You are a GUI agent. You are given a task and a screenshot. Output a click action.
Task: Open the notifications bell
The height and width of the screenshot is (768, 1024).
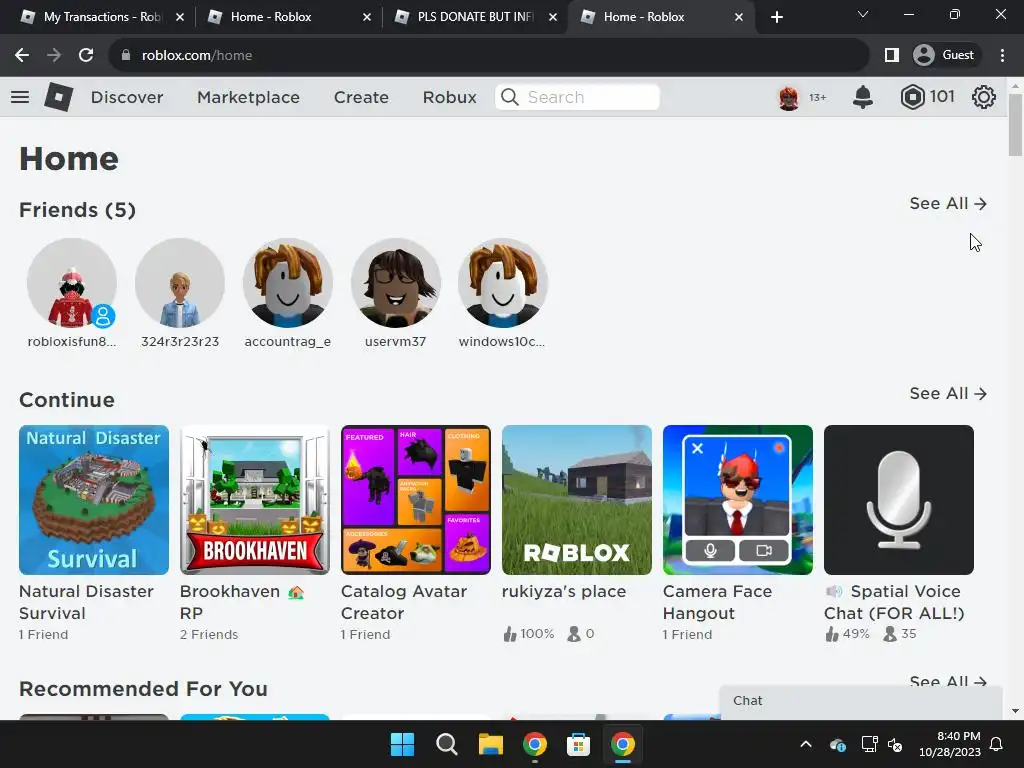tap(863, 97)
